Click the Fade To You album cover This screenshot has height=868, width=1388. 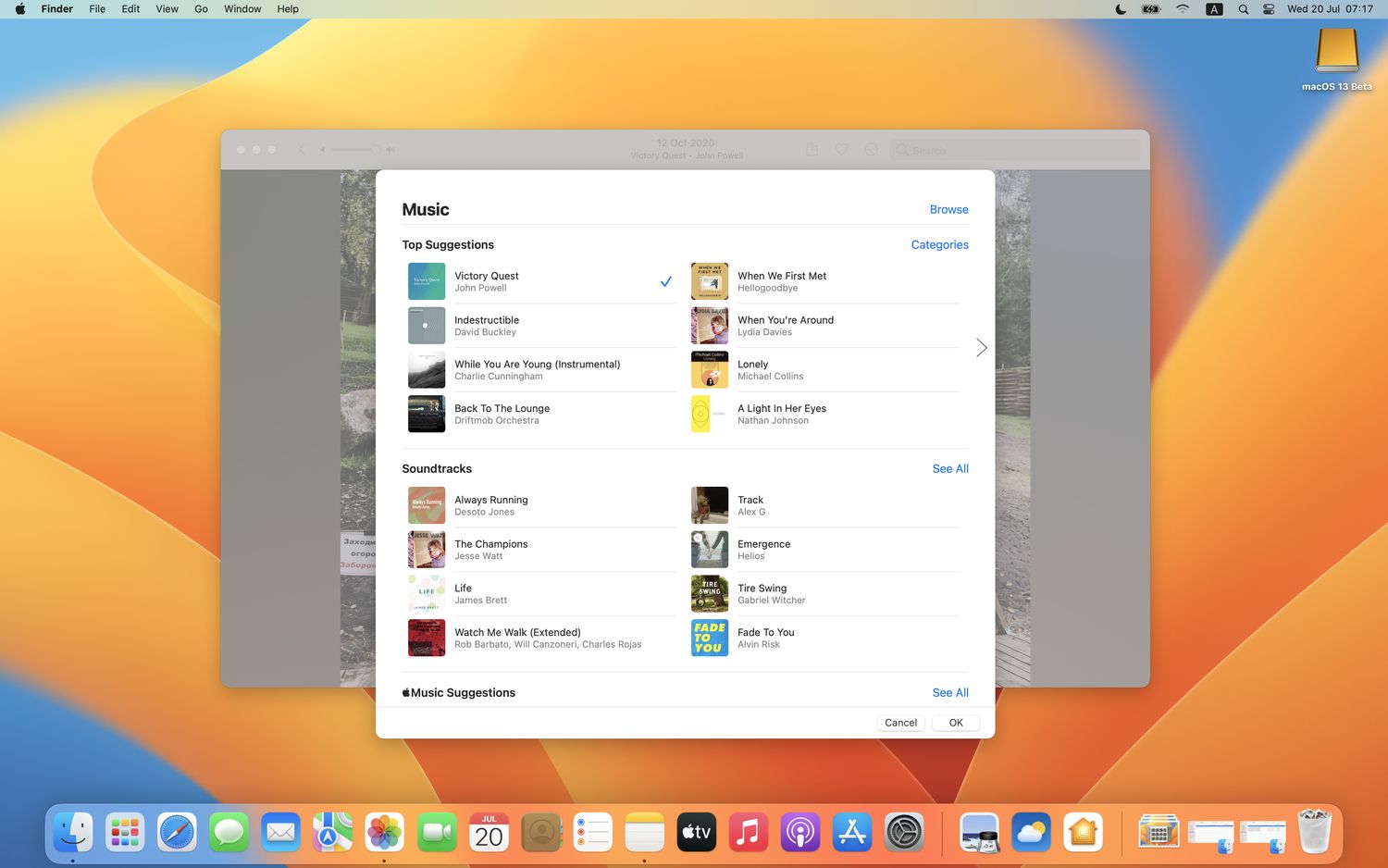710,638
